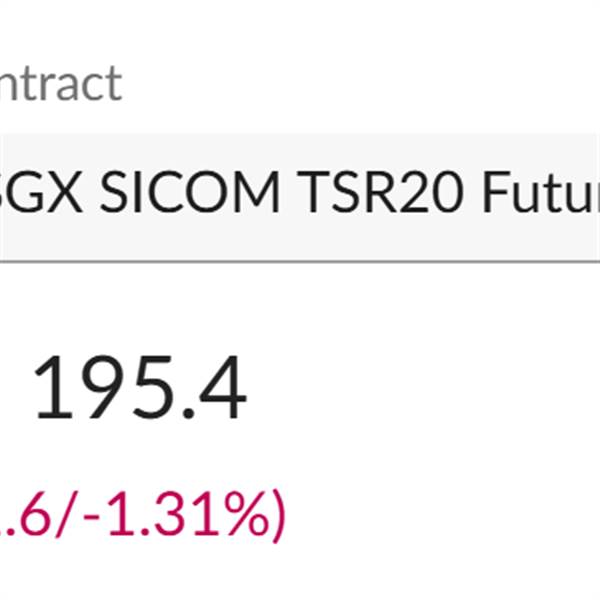
Task: Open the SGX SICOM TSR20 Futures contract dropdown
Action: [x=300, y=196]
